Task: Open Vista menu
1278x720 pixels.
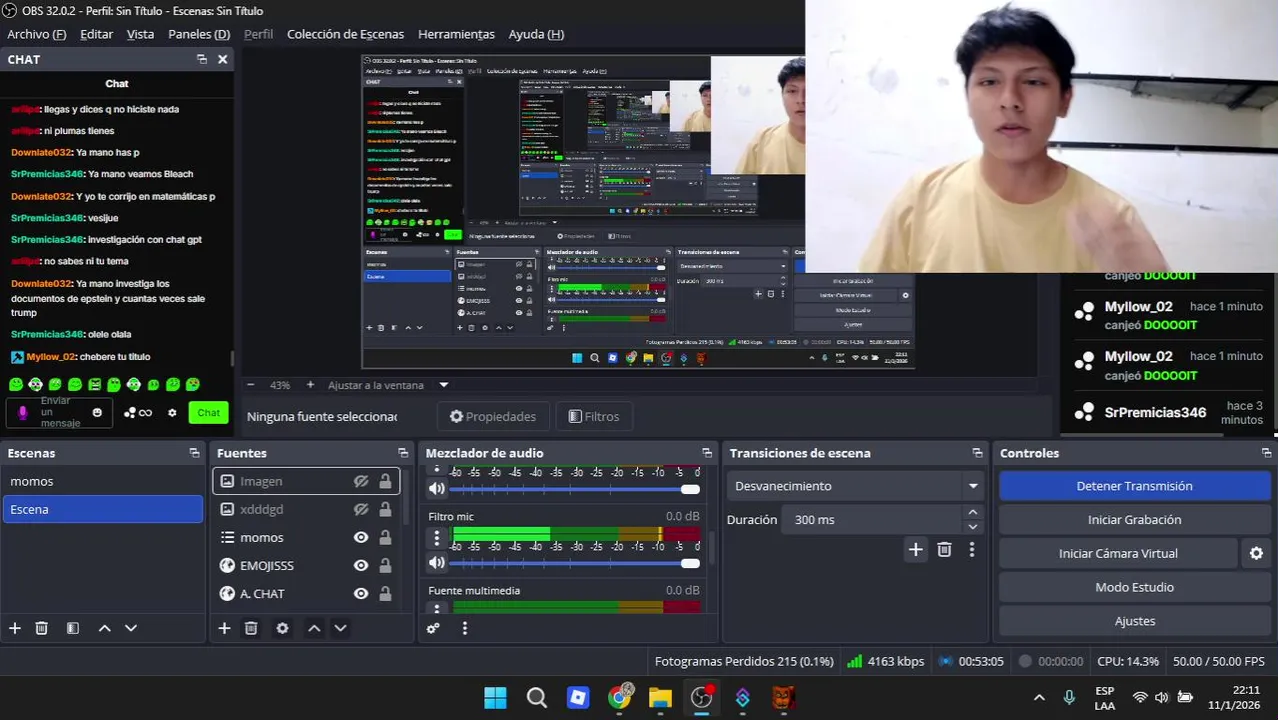Action: (140, 34)
